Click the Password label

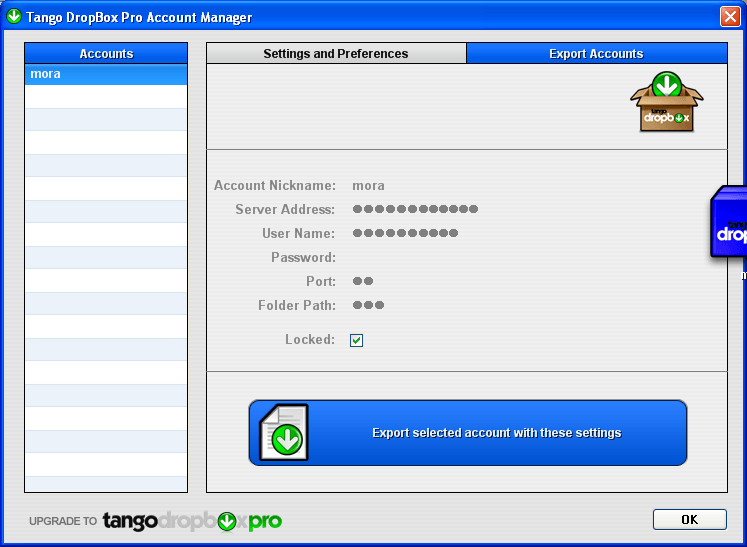(x=303, y=257)
